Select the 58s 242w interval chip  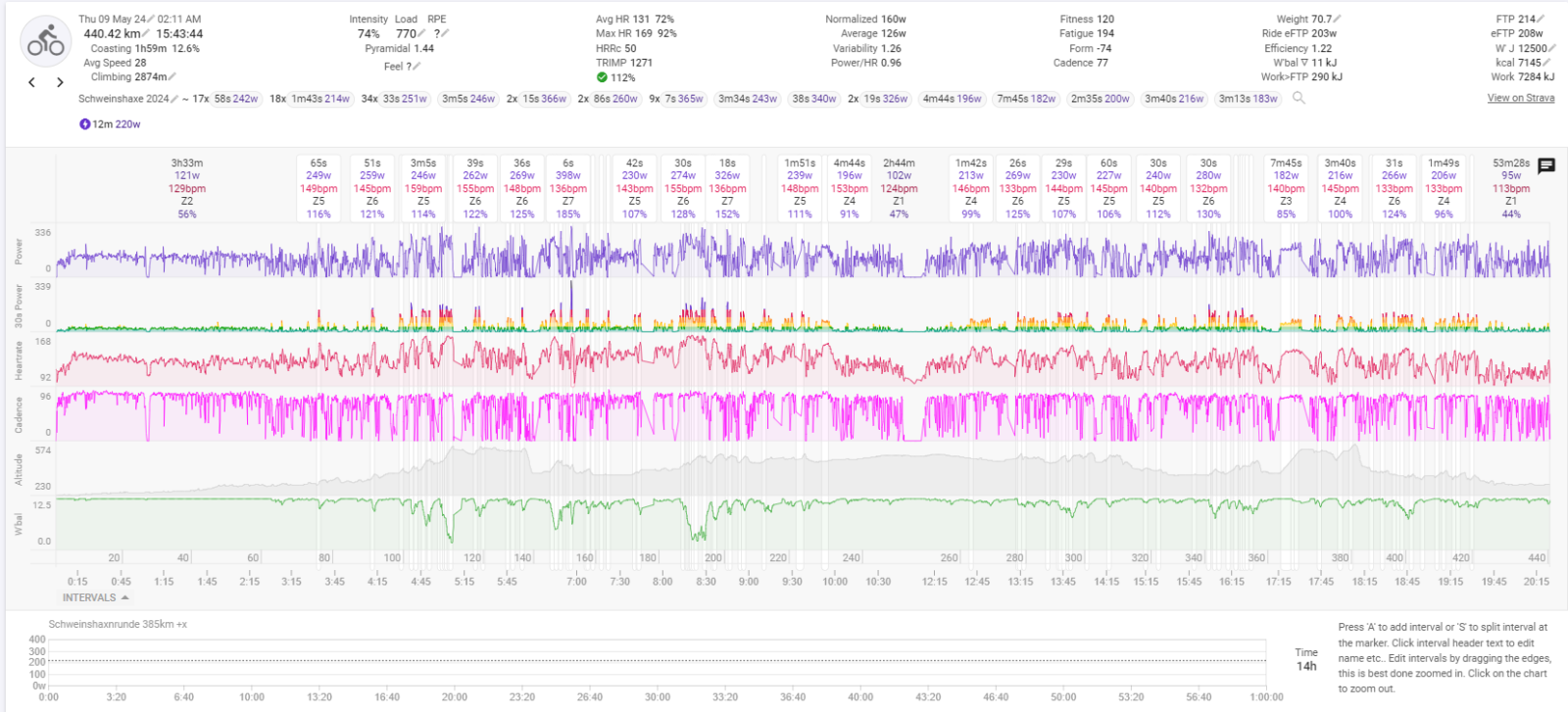(236, 99)
